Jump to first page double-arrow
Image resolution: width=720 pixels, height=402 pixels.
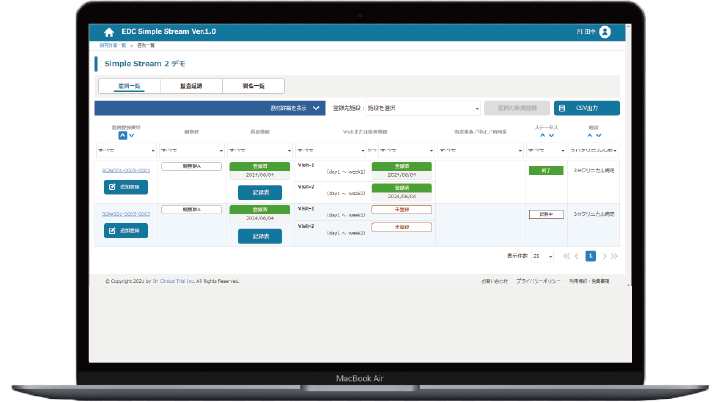pos(567,256)
